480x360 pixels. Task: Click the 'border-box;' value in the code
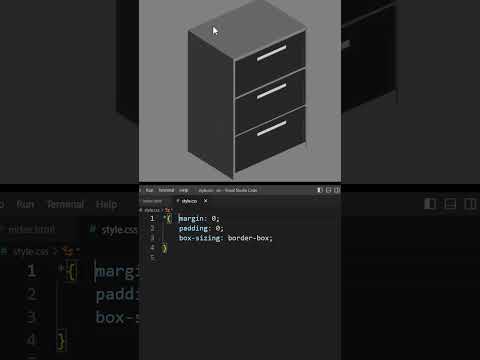click(250, 238)
